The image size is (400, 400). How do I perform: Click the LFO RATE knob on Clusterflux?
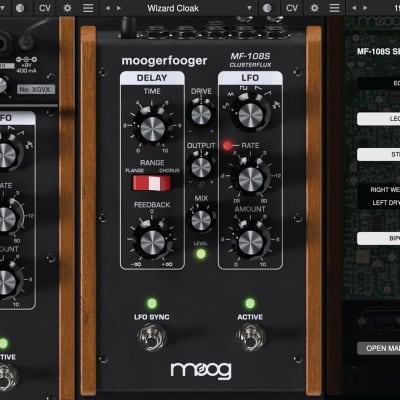(x=250, y=179)
